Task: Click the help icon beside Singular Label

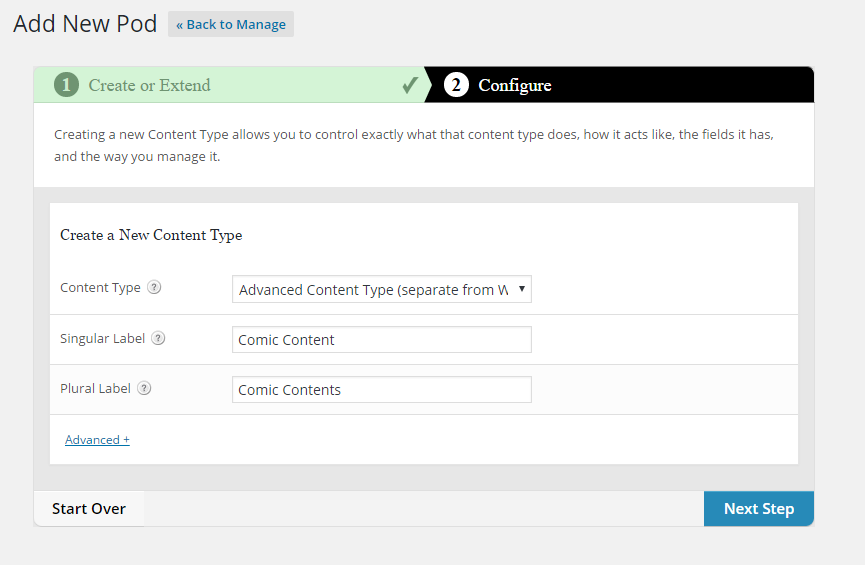Action: (158, 338)
